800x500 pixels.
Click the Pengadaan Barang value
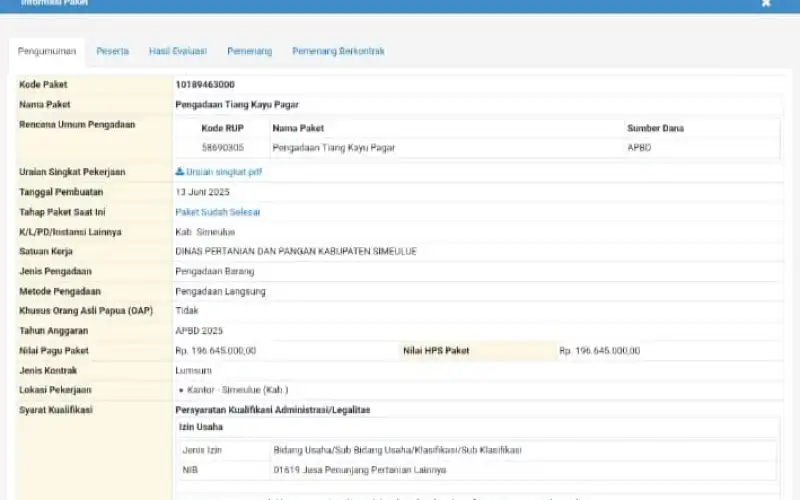215,271
